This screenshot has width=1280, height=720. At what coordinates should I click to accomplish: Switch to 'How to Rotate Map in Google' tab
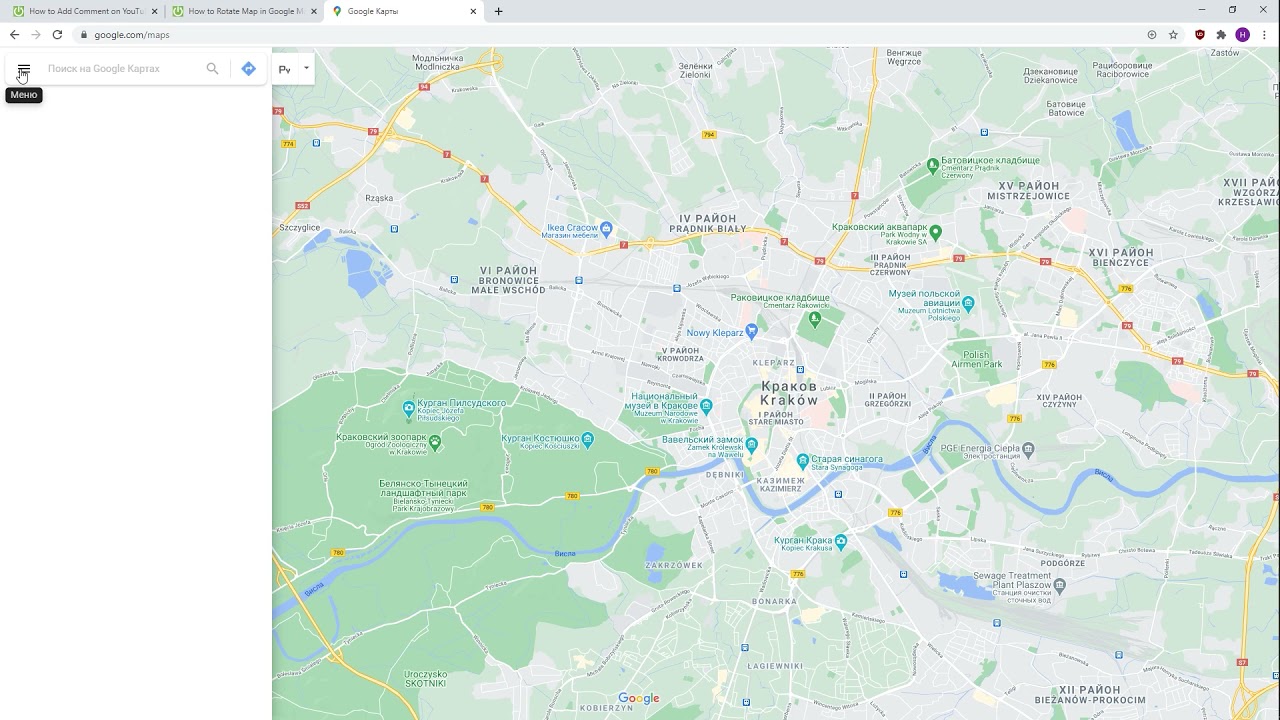[x=245, y=11]
